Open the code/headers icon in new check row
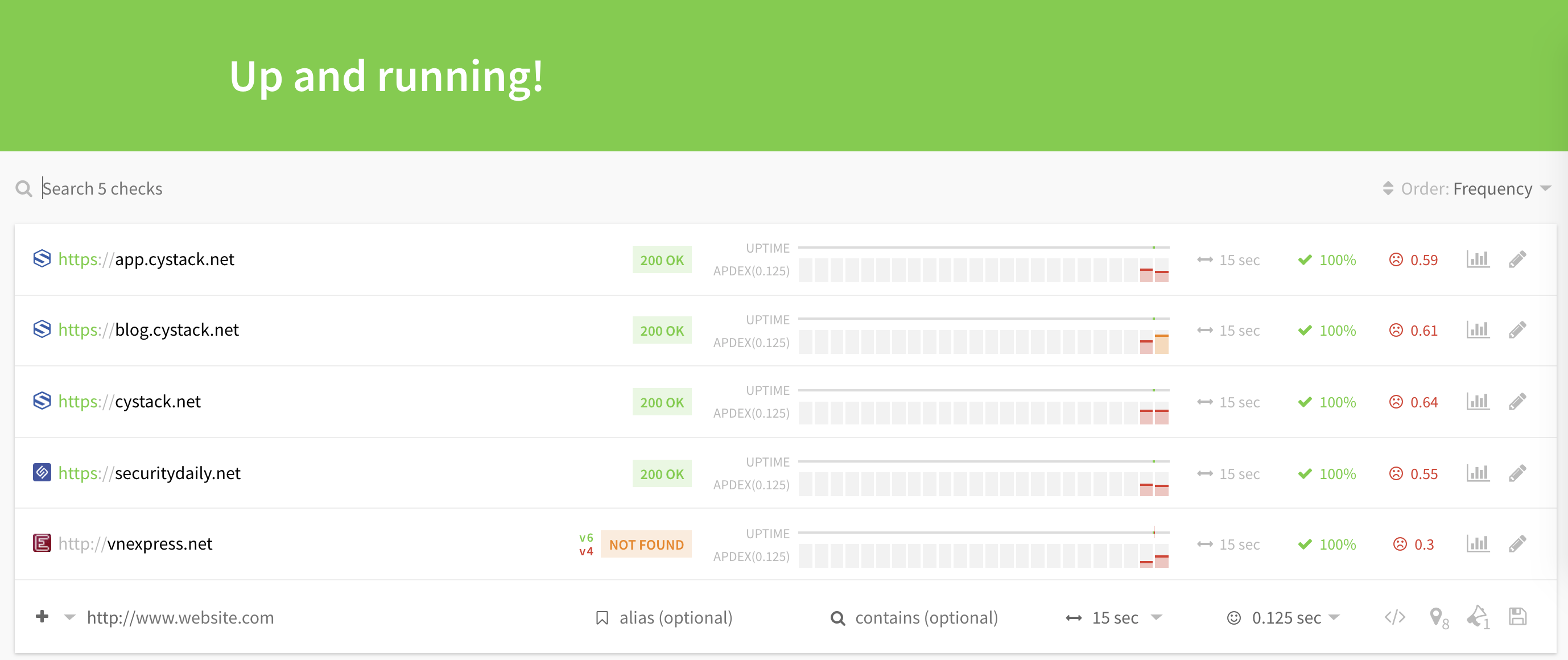Image resolution: width=1568 pixels, height=660 pixels. pos(1394,617)
